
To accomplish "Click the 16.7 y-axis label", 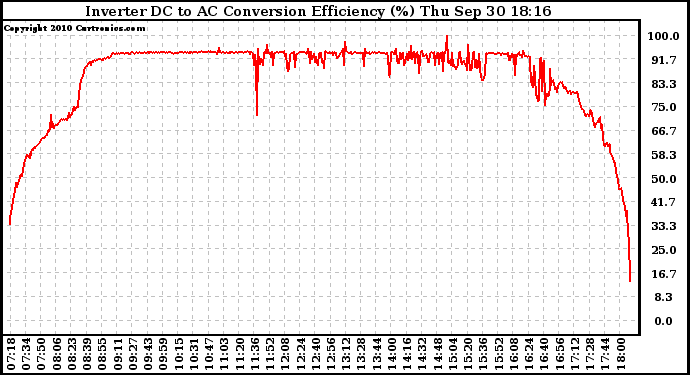I will coord(664,274).
